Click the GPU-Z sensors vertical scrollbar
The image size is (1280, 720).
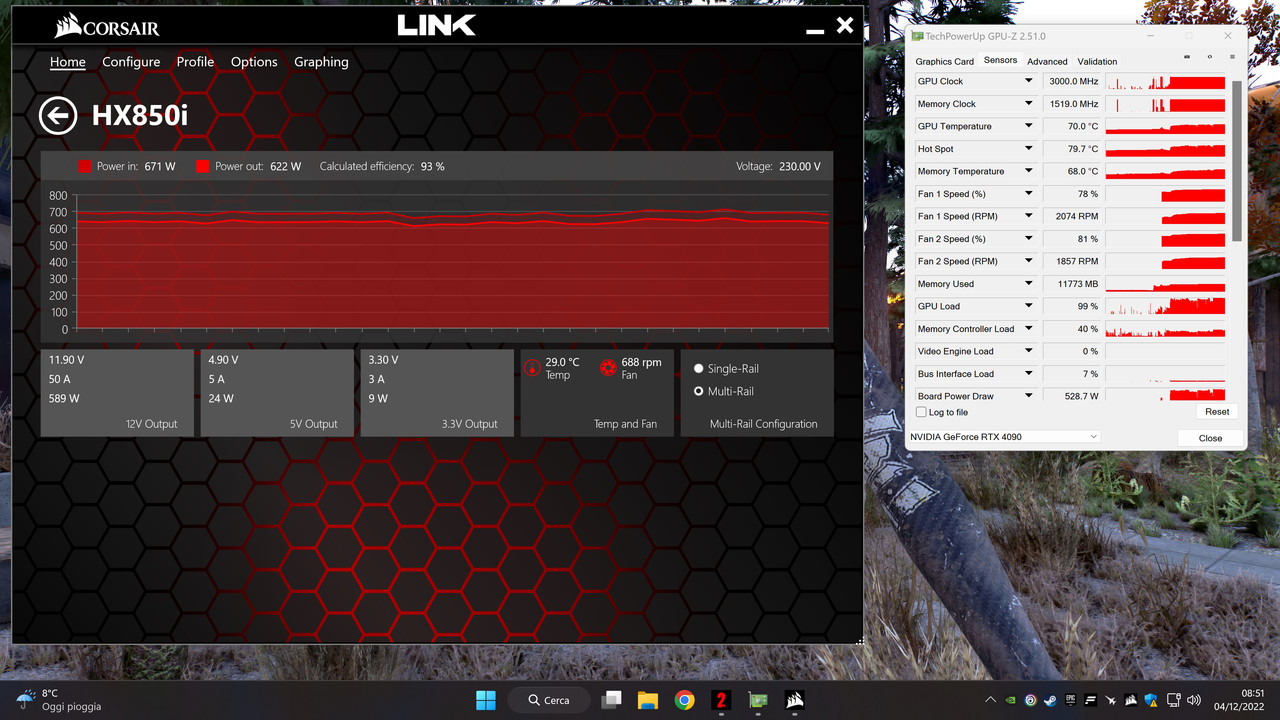1236,160
